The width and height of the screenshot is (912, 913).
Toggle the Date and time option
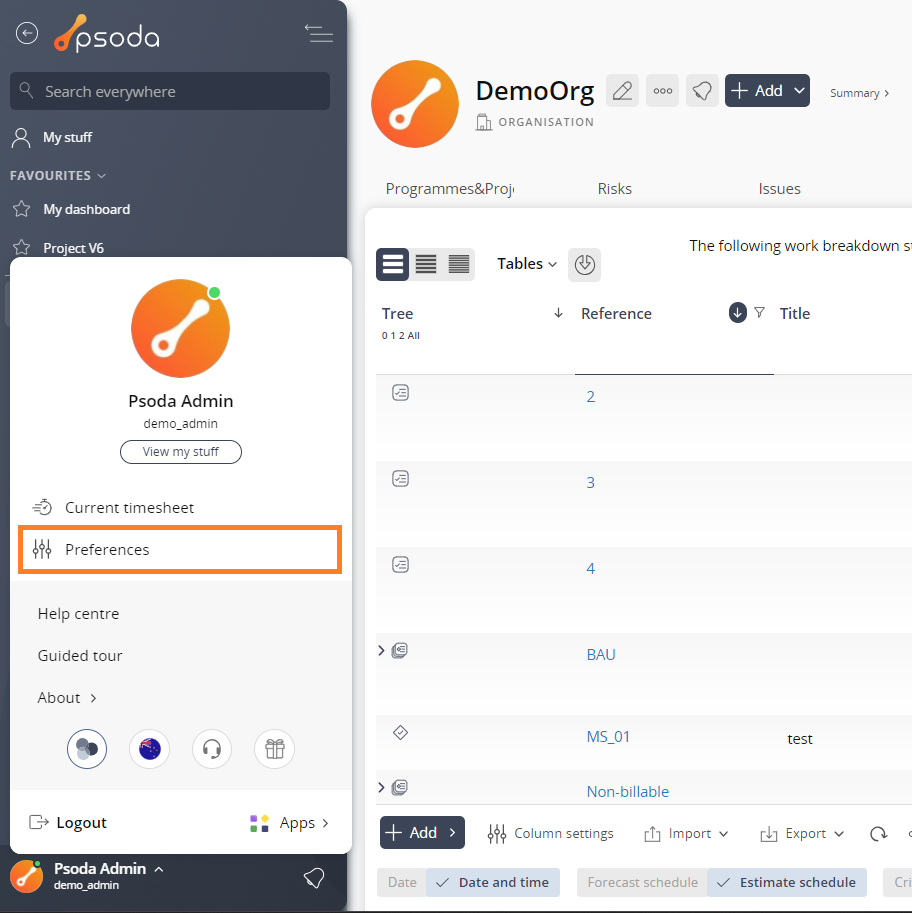[493, 882]
